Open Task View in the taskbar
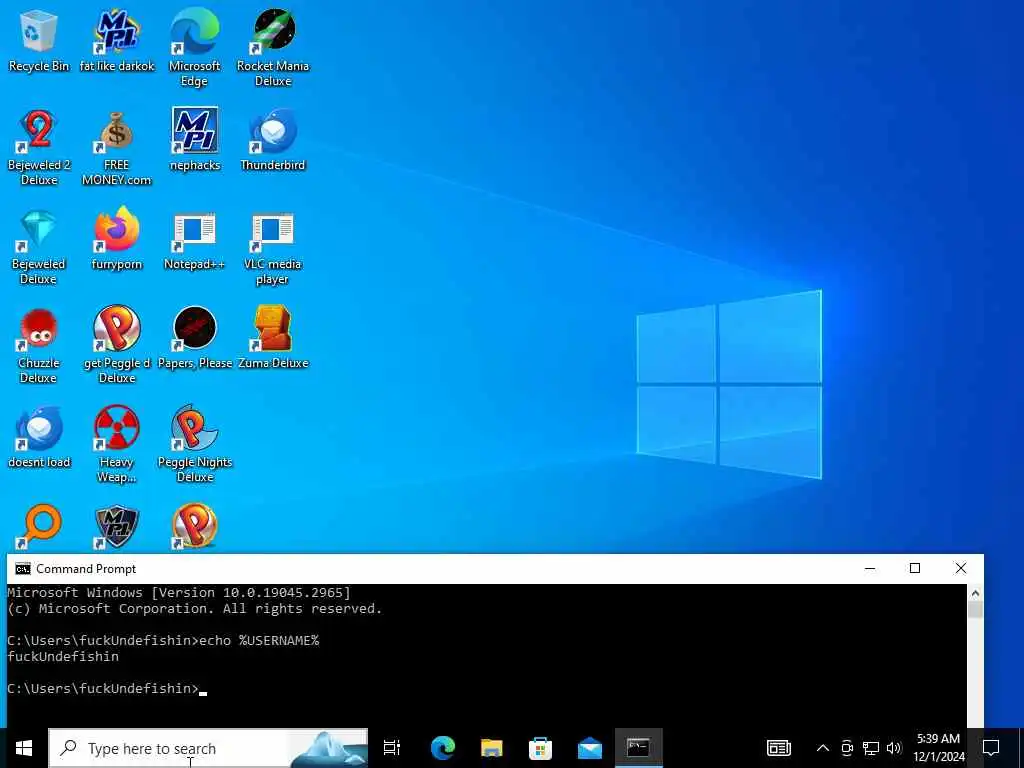 [x=392, y=748]
